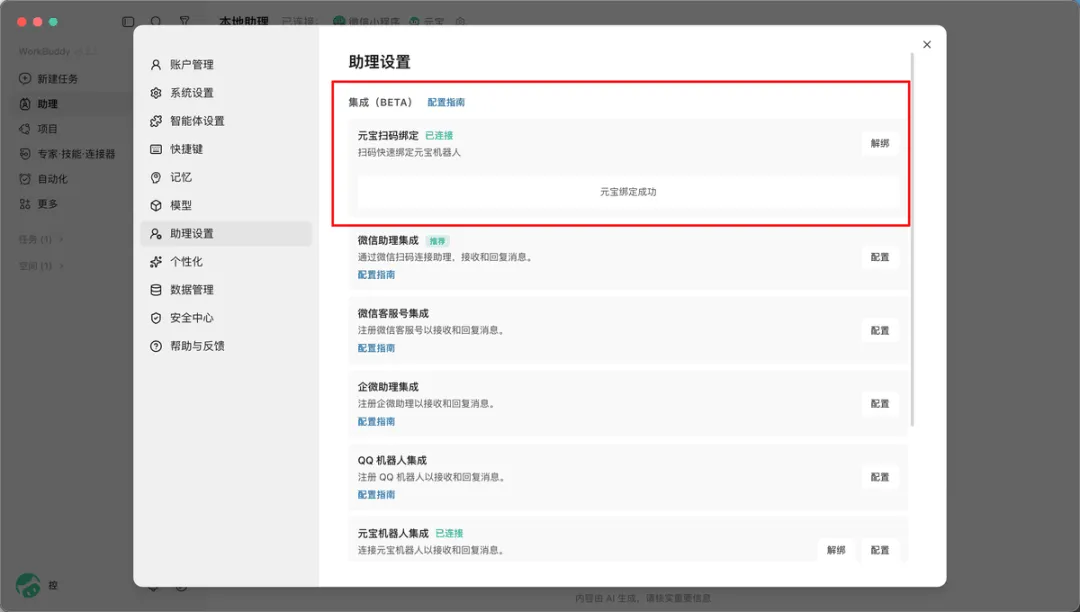Open 自动化 in WorkBuddy main sidebar
The width and height of the screenshot is (1080, 612).
(43, 179)
